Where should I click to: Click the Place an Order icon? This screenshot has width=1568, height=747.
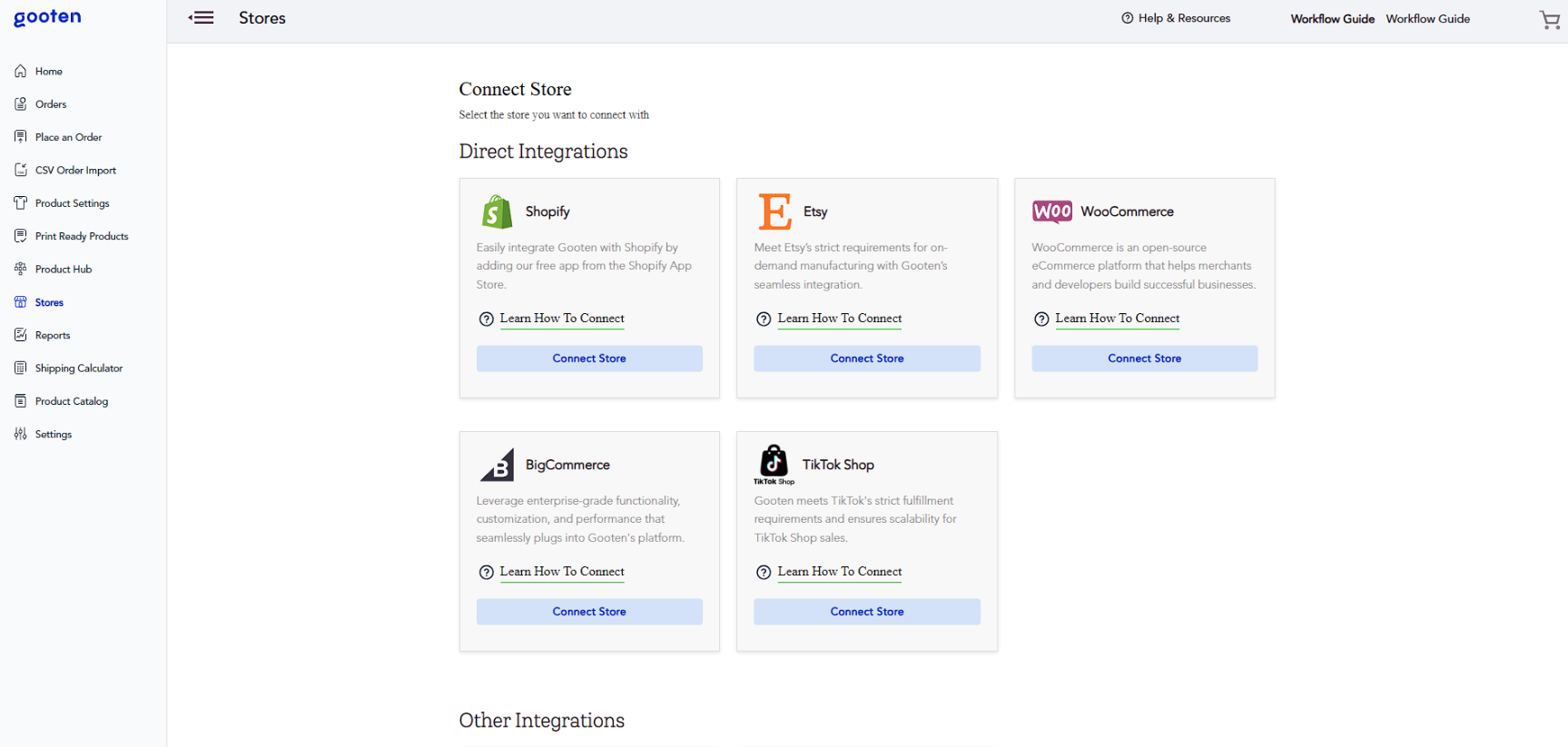[21, 137]
